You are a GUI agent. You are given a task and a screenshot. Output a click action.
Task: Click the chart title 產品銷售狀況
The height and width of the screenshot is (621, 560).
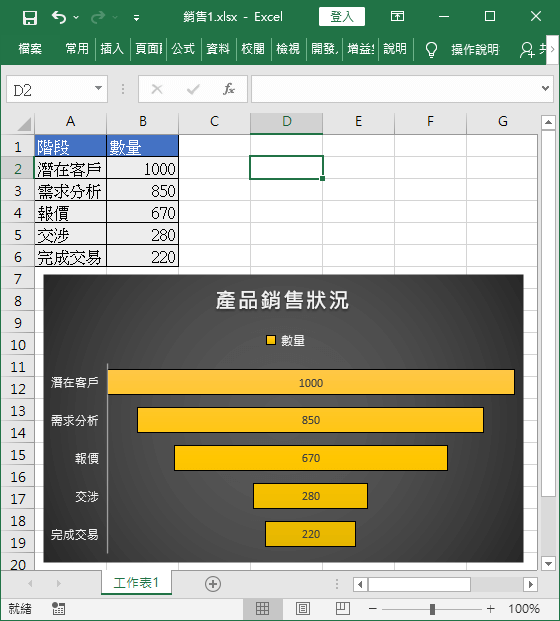pyautogui.click(x=282, y=300)
